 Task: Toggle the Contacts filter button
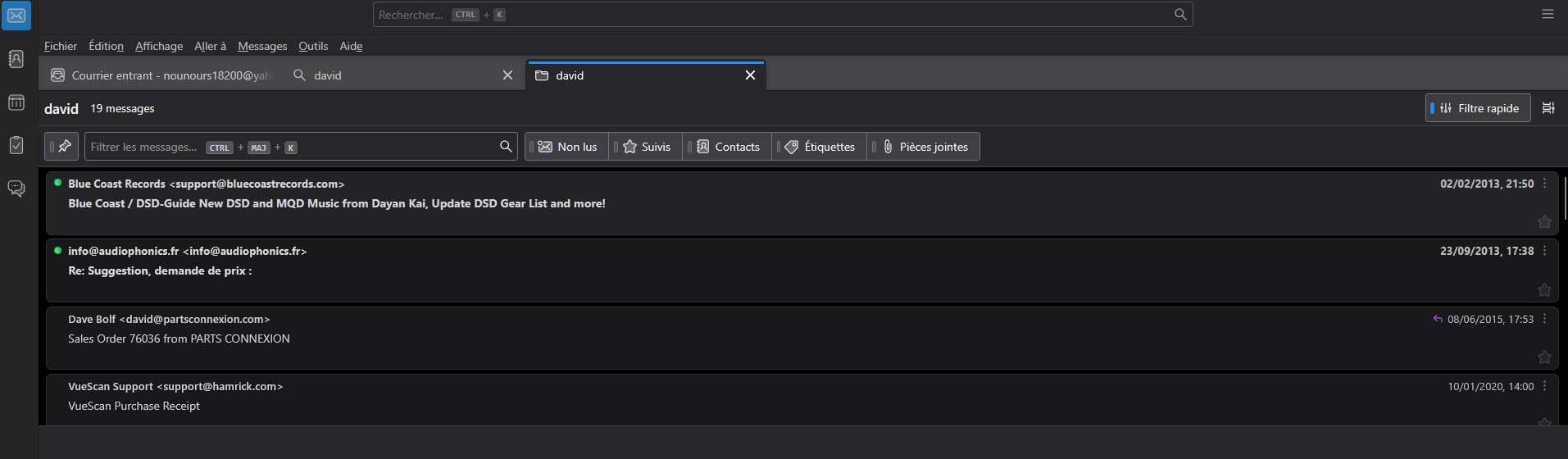pyautogui.click(x=728, y=147)
